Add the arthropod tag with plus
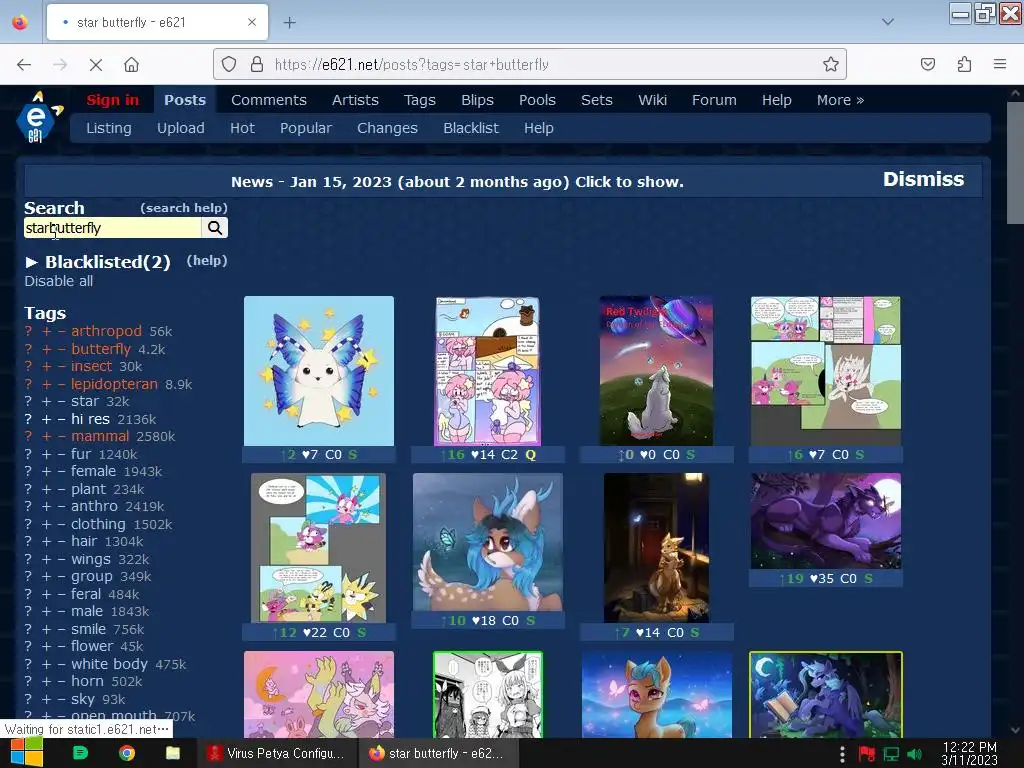The height and width of the screenshot is (768, 1024). pos(46,331)
